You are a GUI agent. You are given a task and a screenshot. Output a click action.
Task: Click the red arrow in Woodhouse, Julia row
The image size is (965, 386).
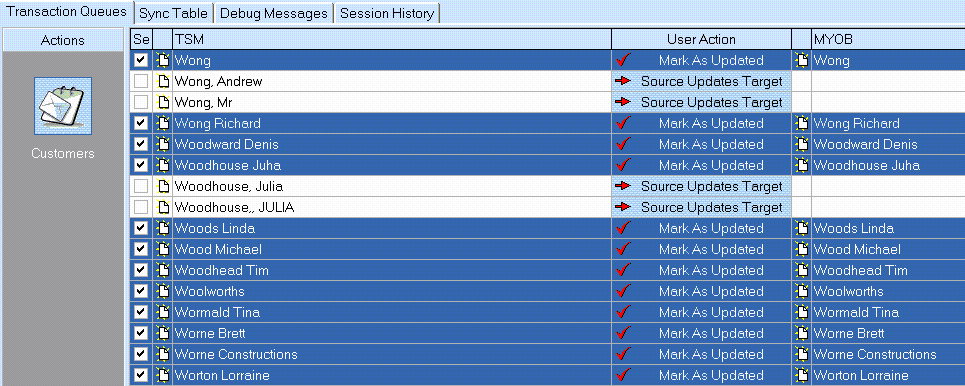623,186
